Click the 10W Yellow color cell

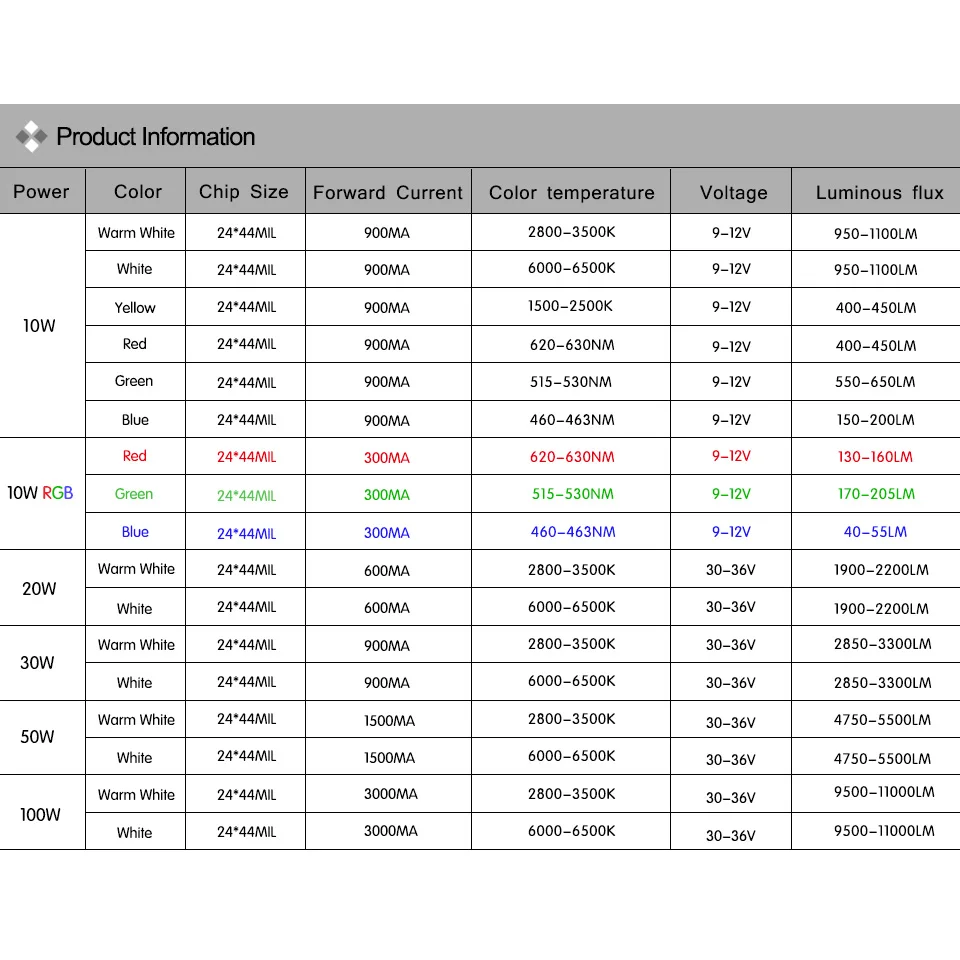[x=135, y=307]
